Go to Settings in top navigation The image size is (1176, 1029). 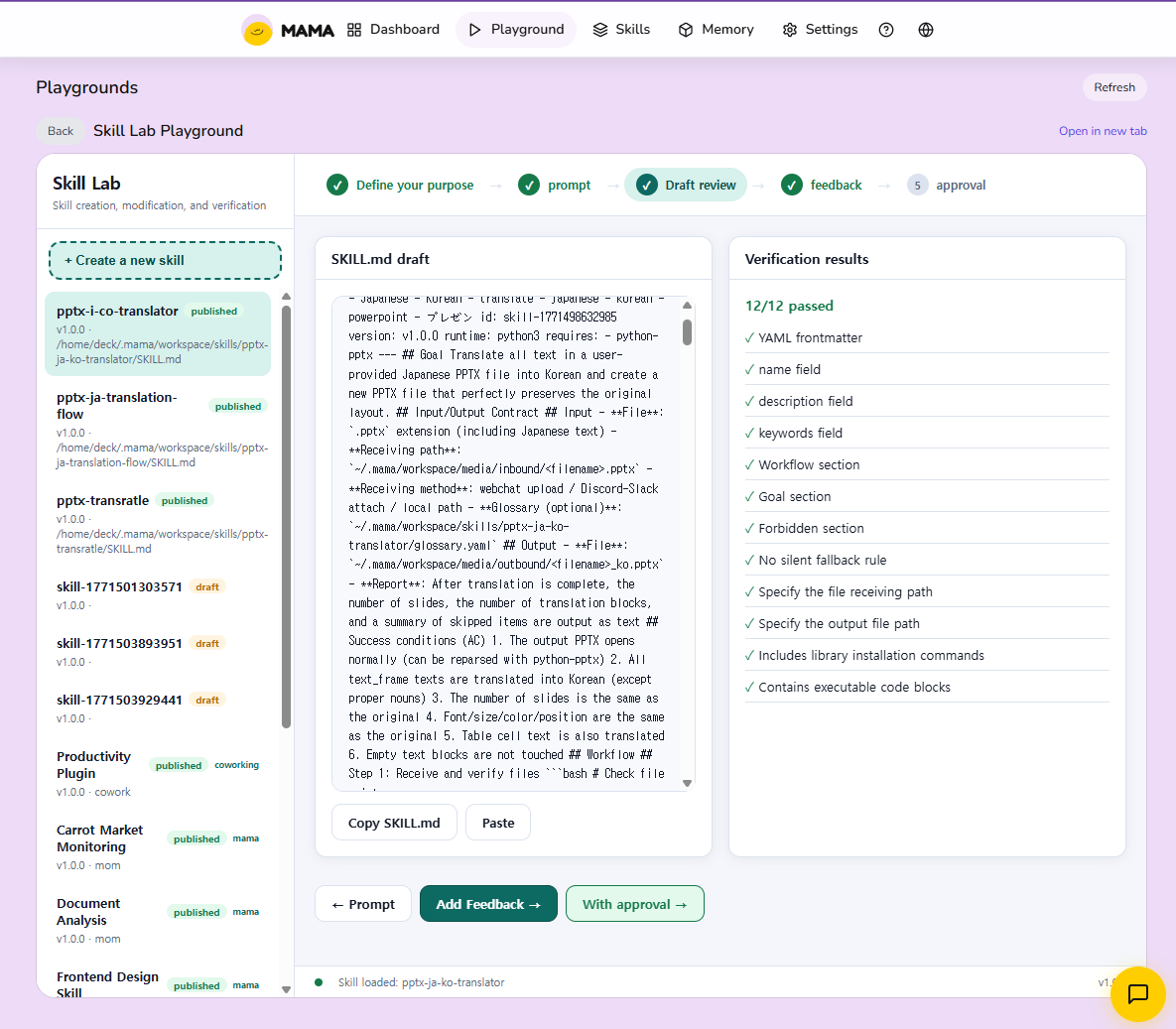(x=820, y=30)
